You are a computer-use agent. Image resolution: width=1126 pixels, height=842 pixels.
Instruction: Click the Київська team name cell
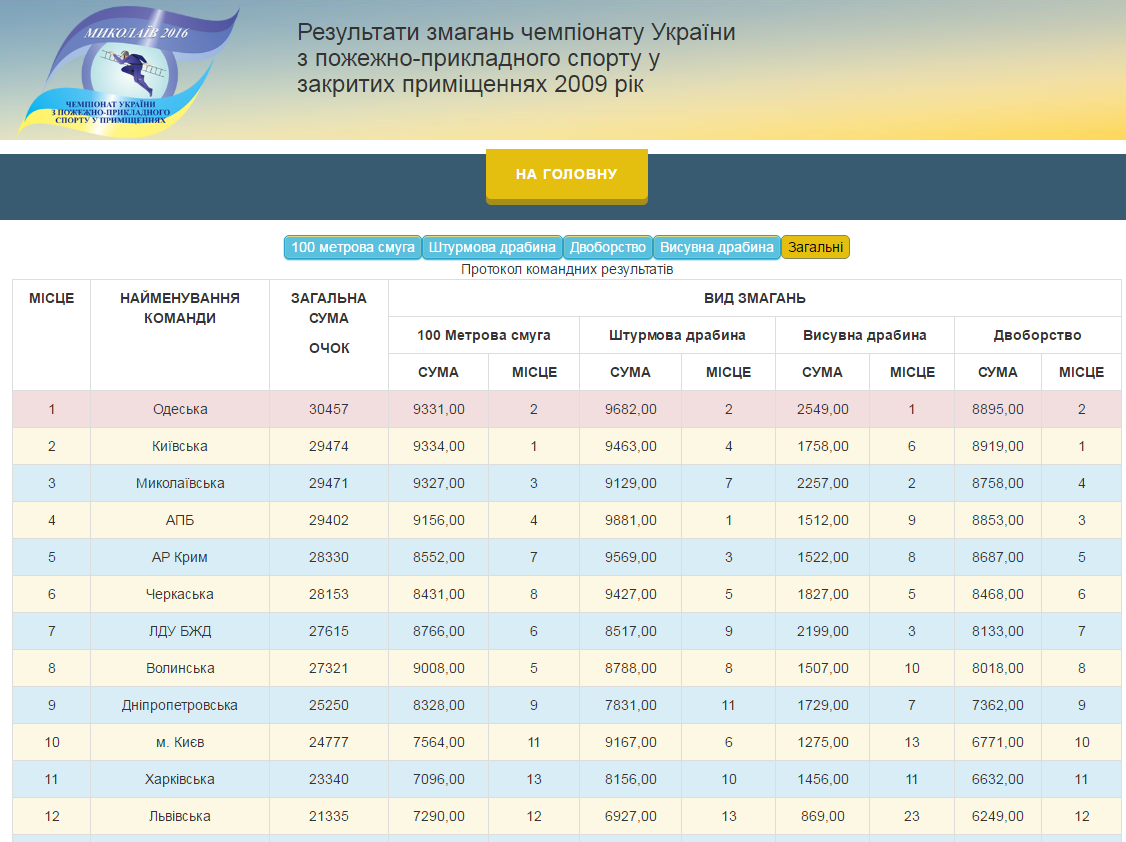tap(180, 446)
